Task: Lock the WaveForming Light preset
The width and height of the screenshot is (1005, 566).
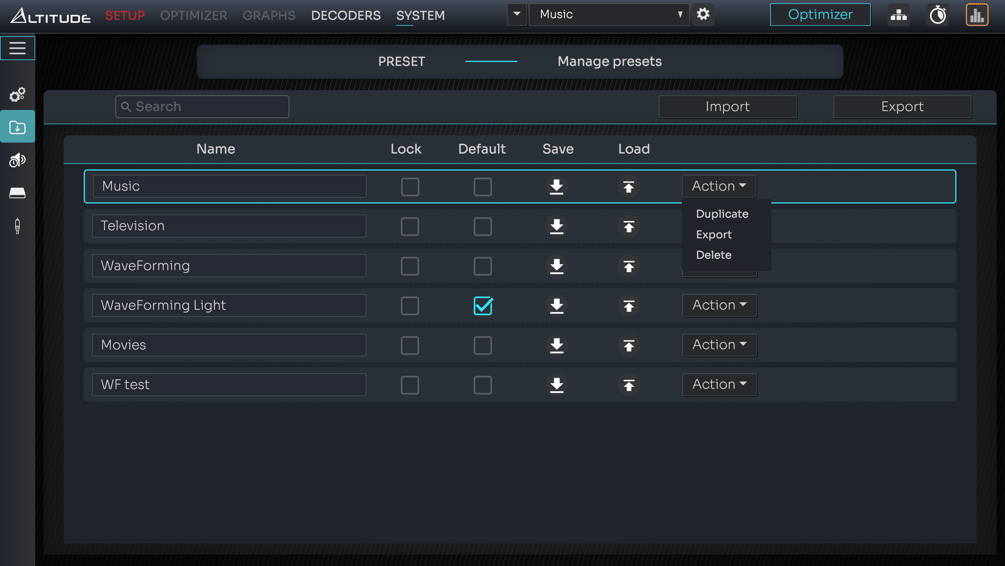Action: point(410,306)
